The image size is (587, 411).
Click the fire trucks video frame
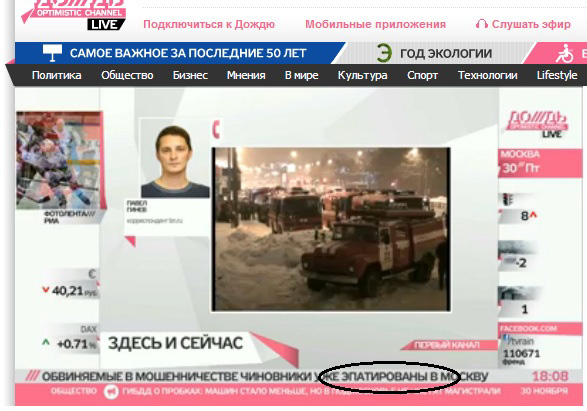click(x=331, y=229)
